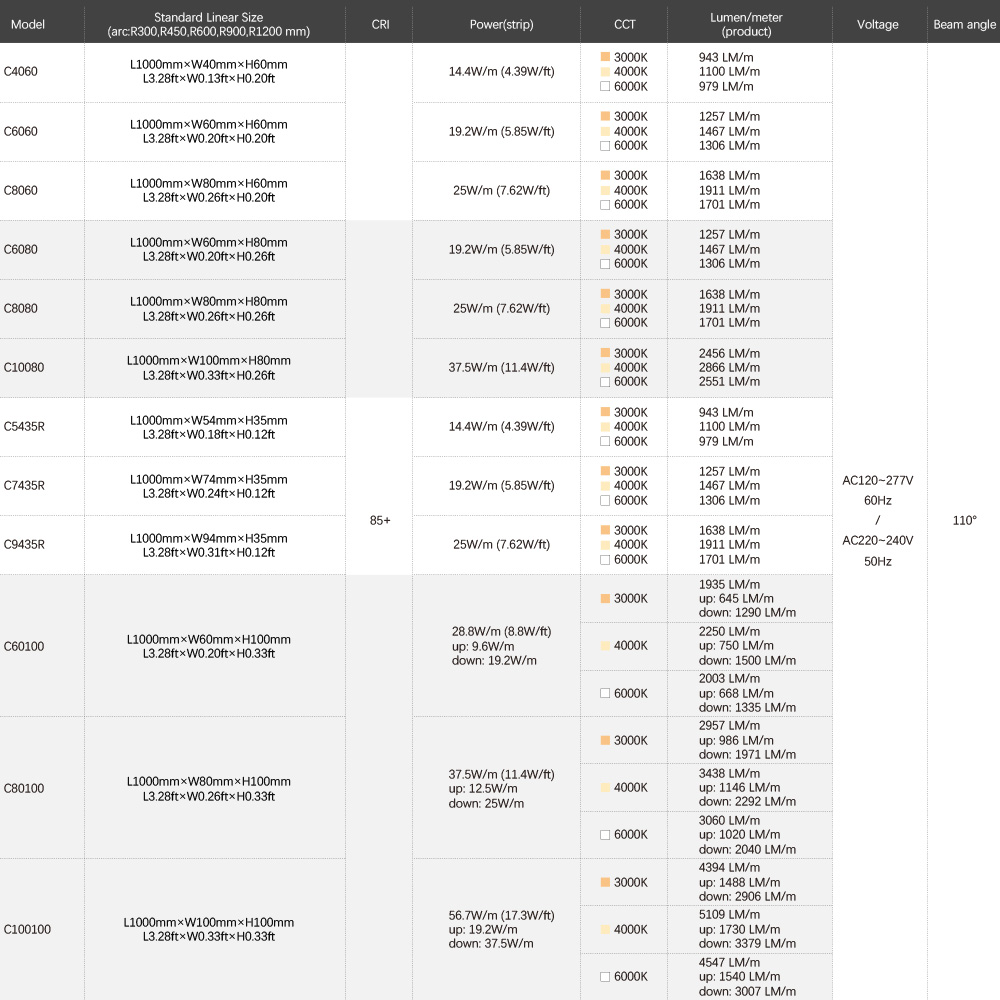Click the AC120~277V voltage text
Viewport: 1000px width, 1000px height.
pyautogui.click(x=878, y=481)
